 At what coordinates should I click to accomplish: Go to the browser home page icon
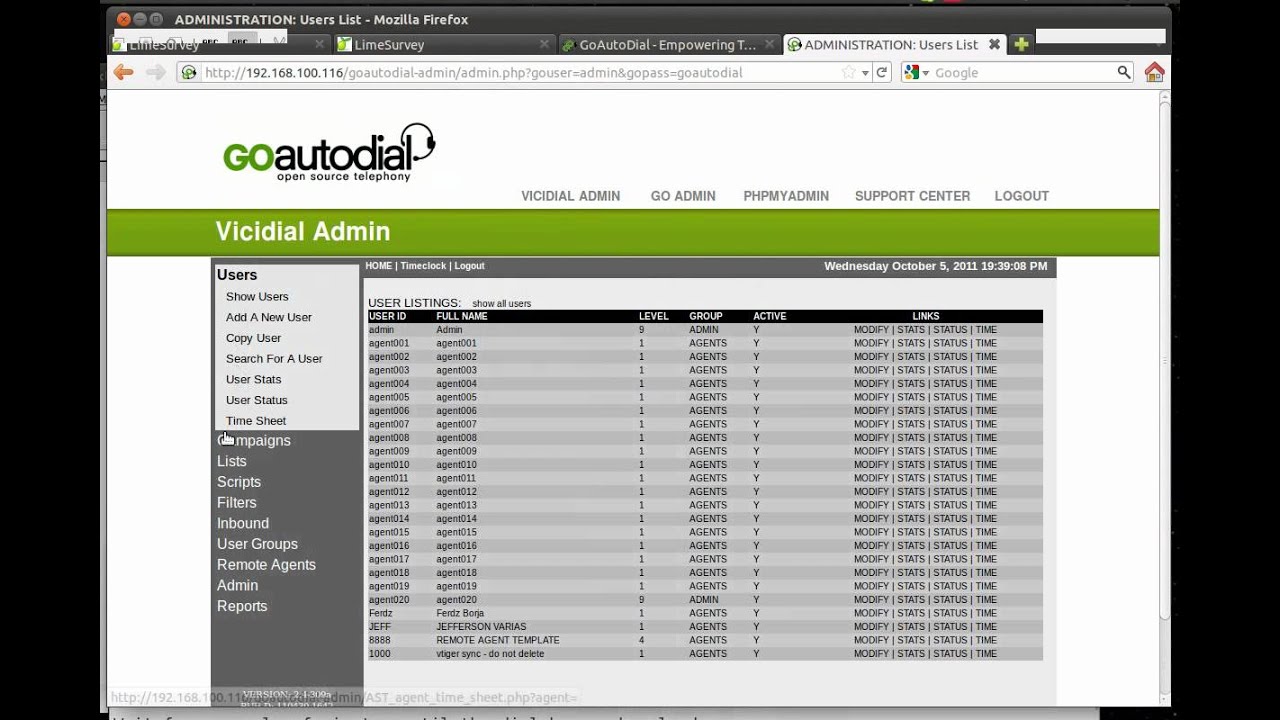click(1154, 72)
